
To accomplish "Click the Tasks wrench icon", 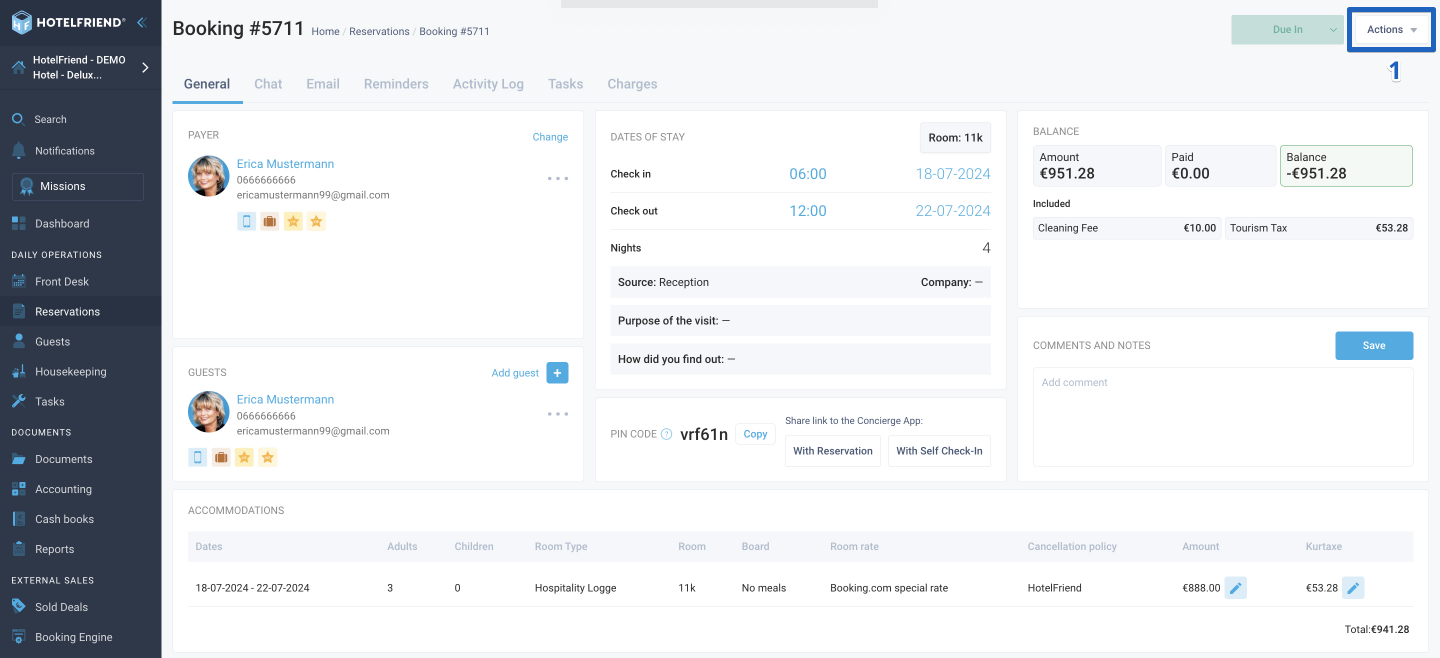I will click(18, 401).
